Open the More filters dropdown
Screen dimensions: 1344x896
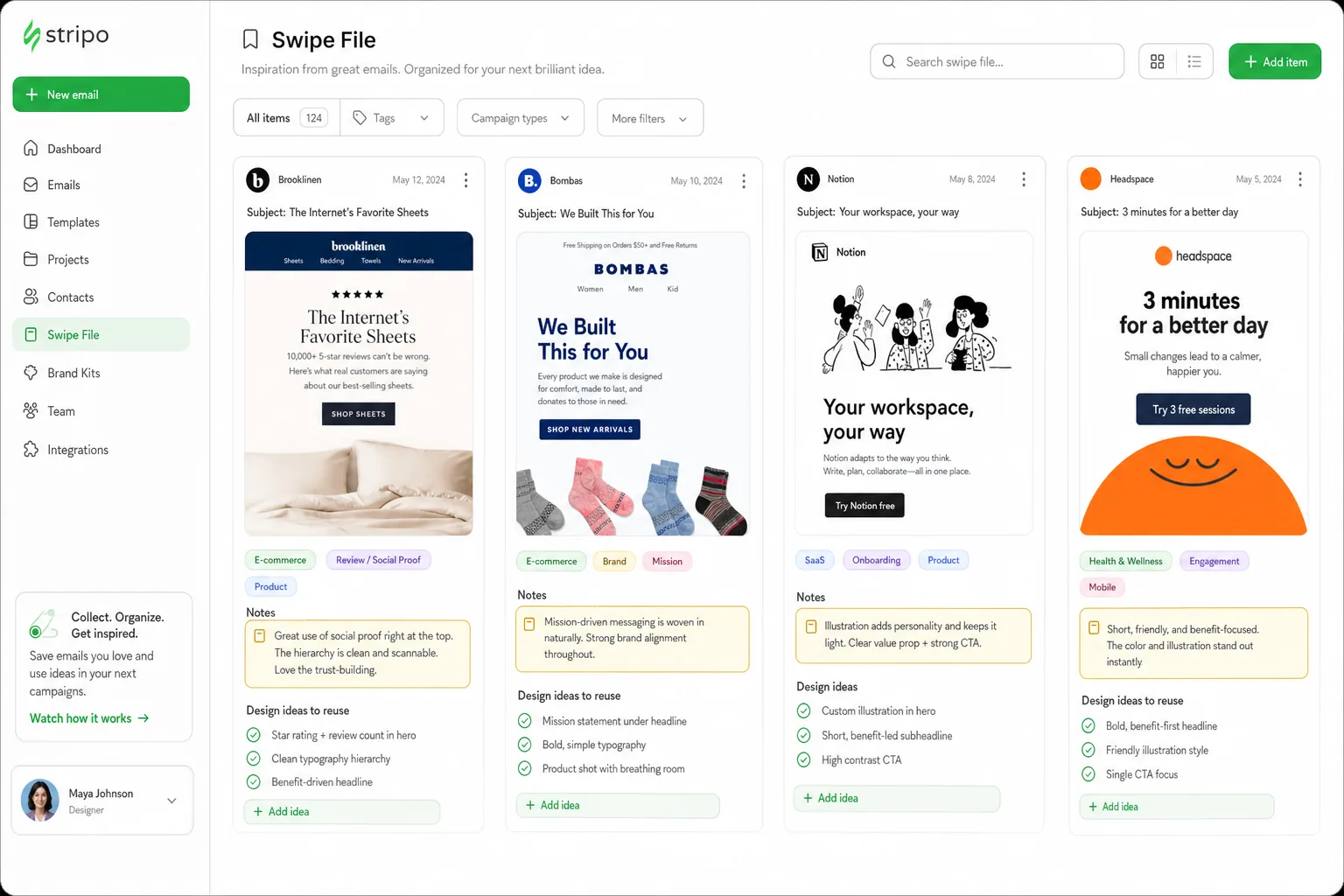[650, 118]
